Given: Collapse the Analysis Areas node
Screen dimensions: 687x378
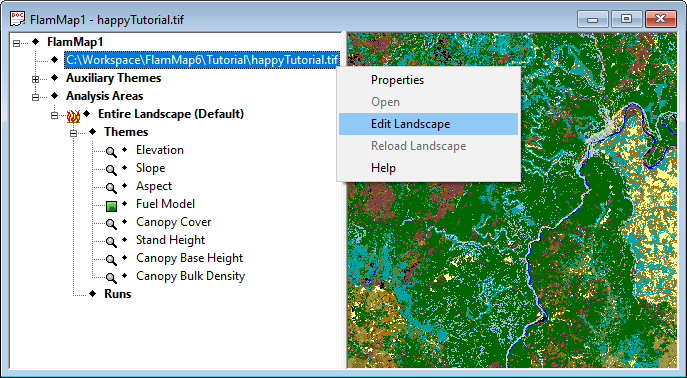Looking at the screenshot, I should [x=35, y=97].
